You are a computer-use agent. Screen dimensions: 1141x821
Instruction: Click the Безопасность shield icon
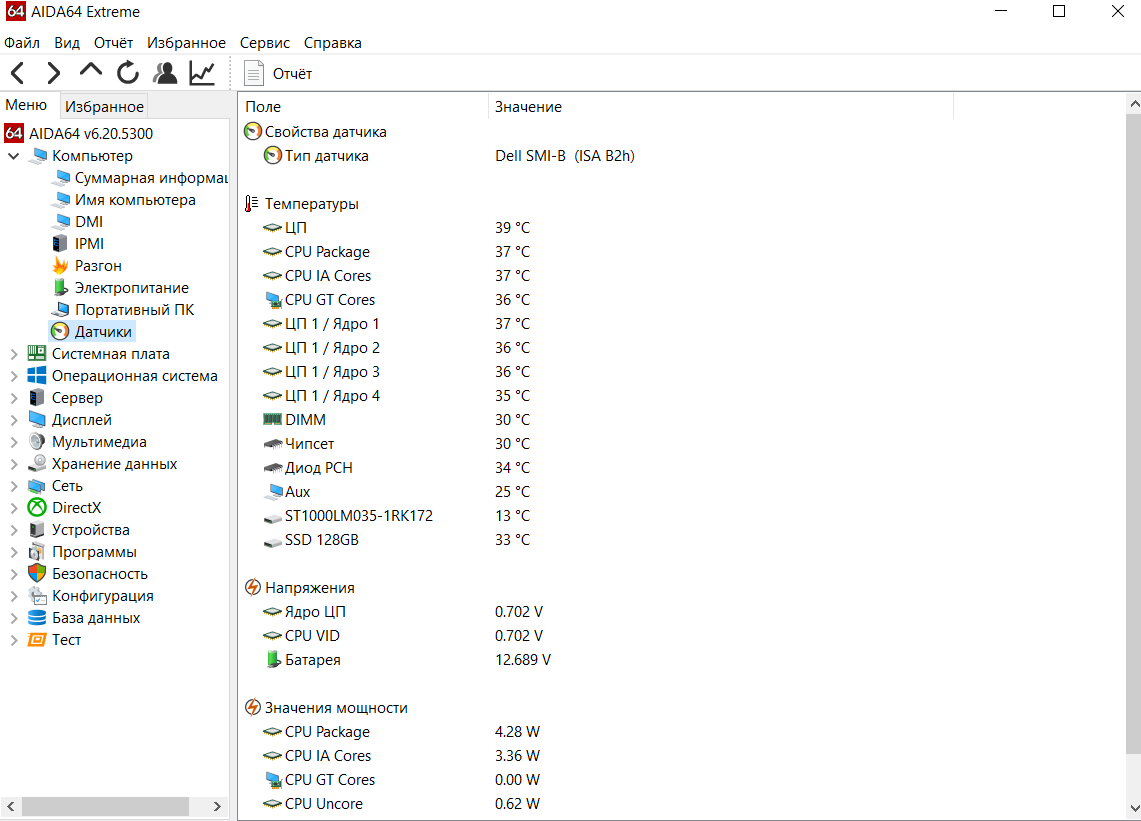pyautogui.click(x=36, y=574)
